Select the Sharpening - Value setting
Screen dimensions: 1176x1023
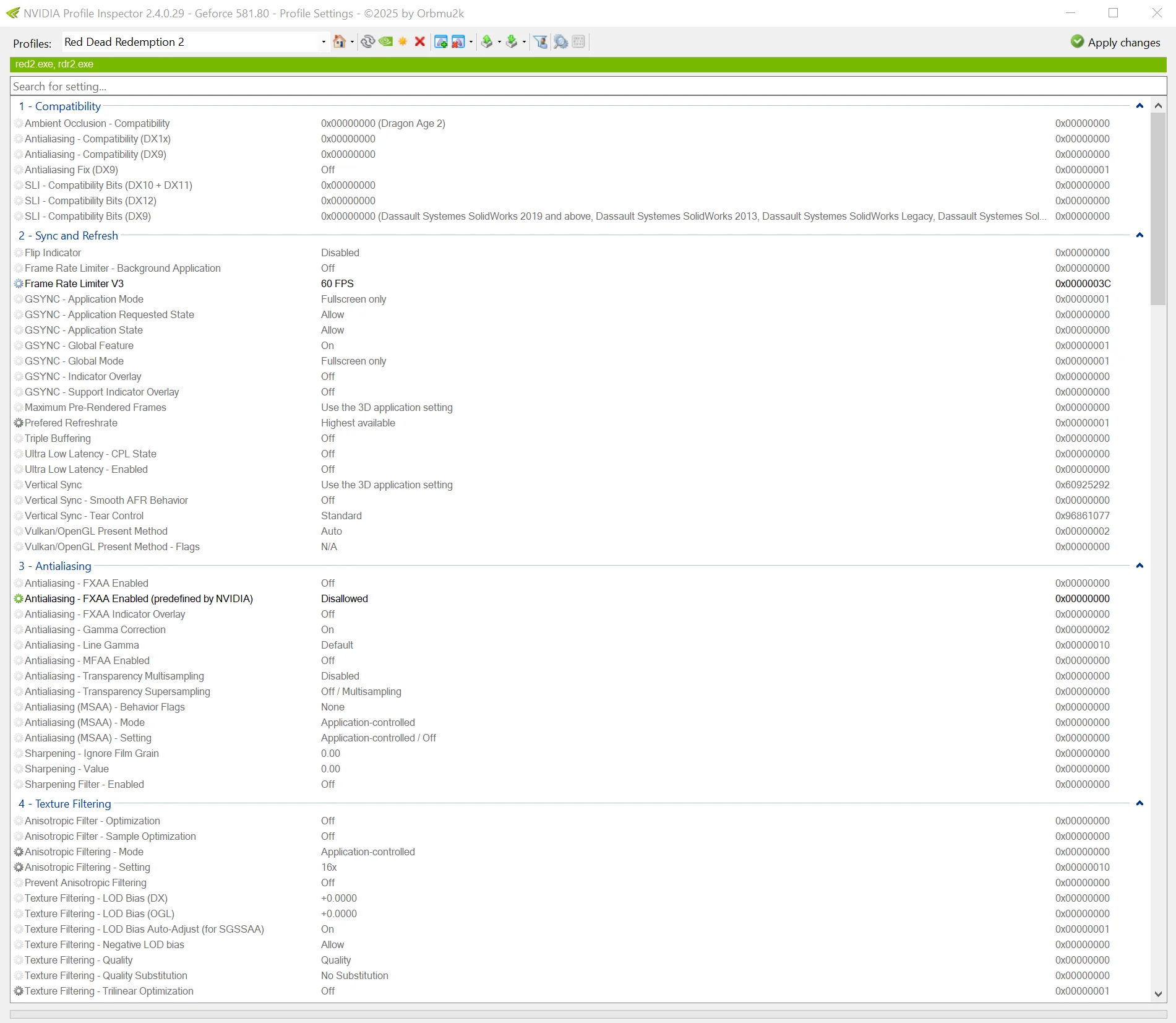(67, 769)
